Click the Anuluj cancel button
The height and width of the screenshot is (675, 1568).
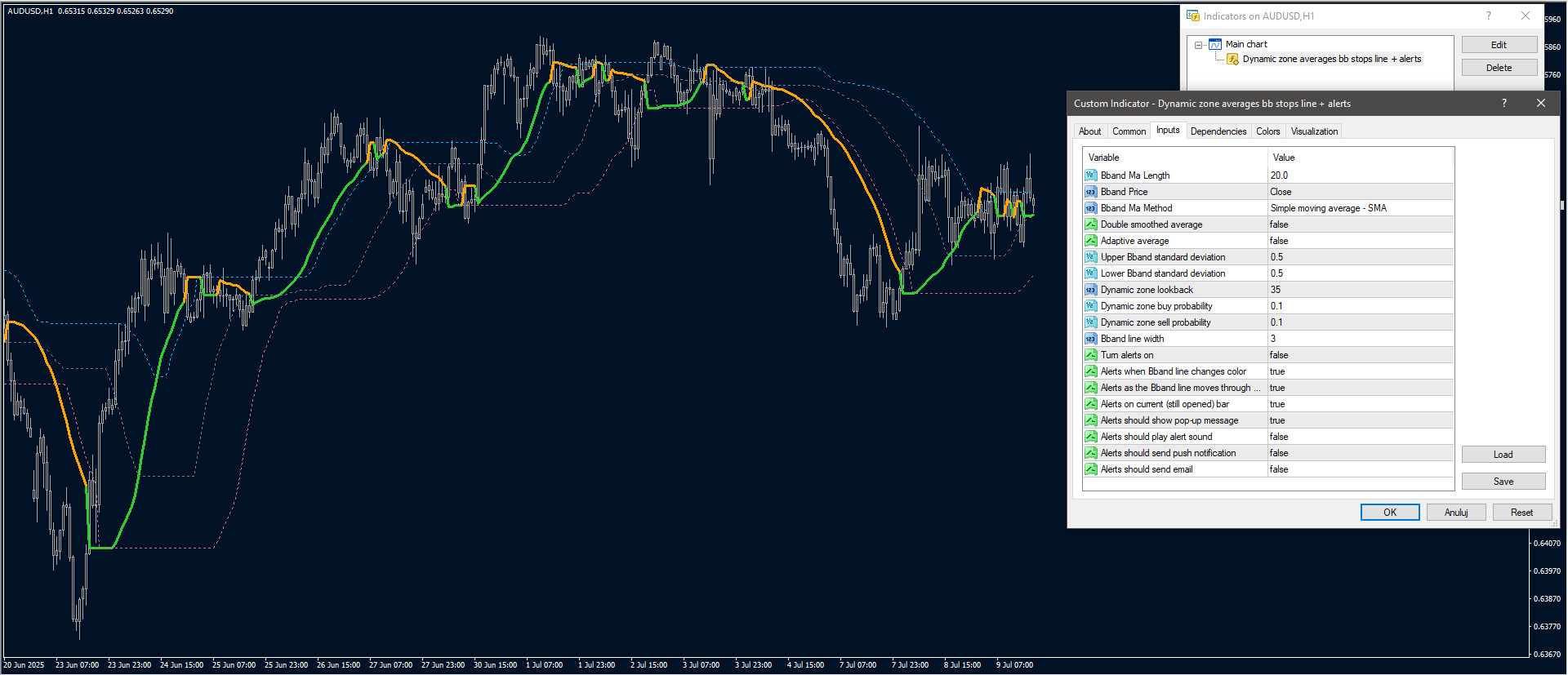[x=1456, y=513]
